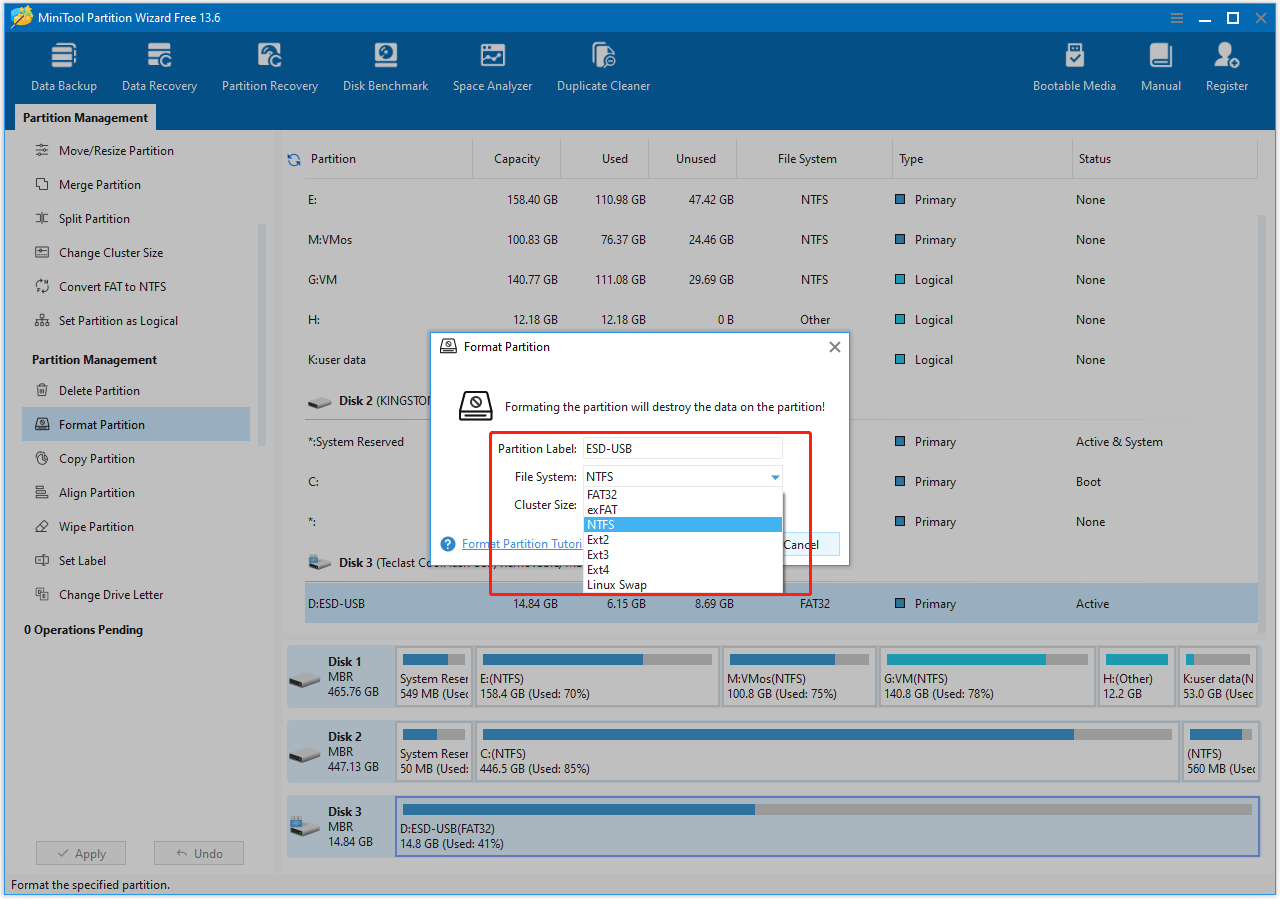Launch Data Recovery
This screenshot has height=899, width=1280.
[x=158, y=64]
